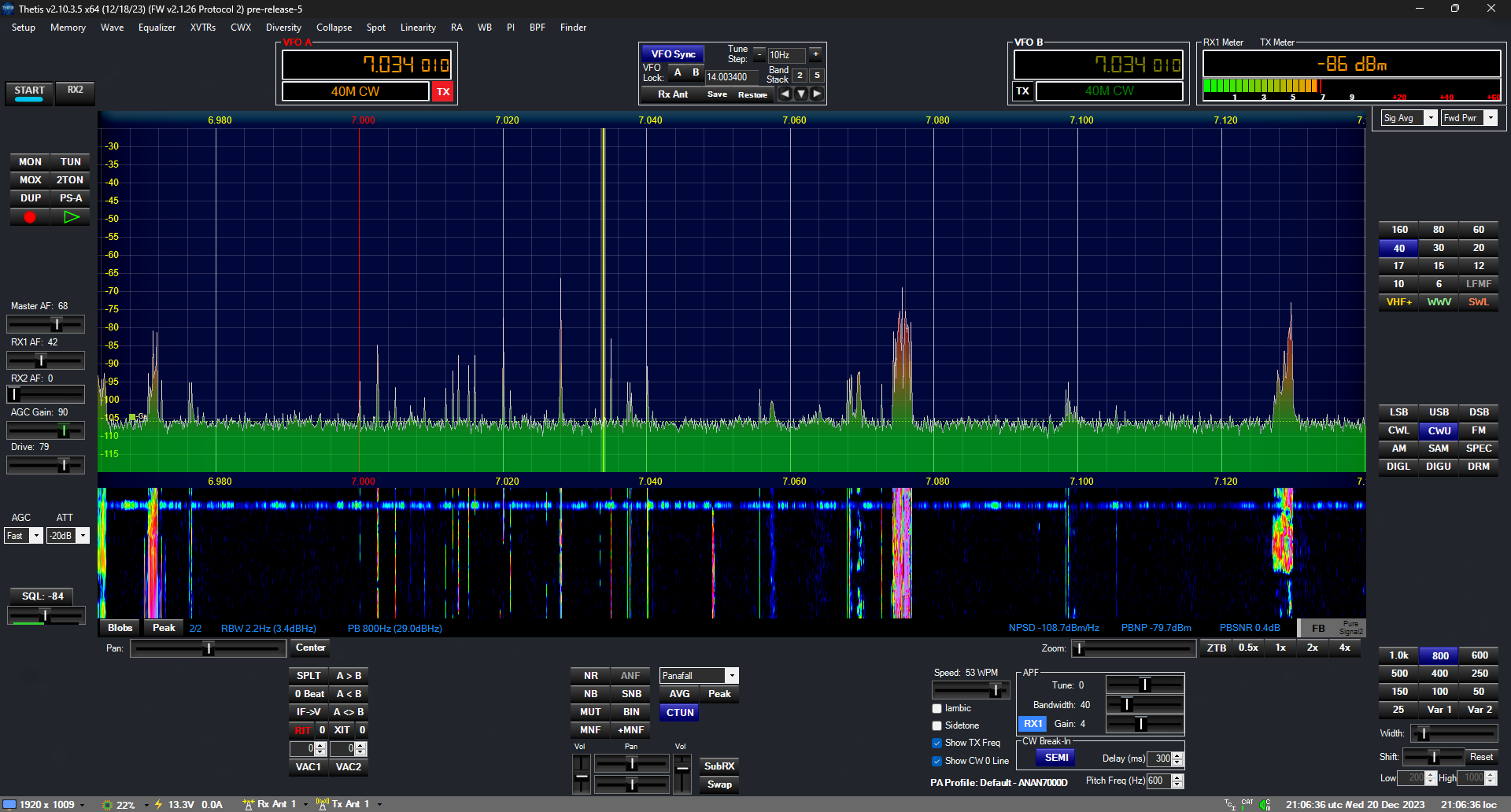This screenshot has width=1511, height=812.
Task: Click the band stack left arrow
Action: pos(785,94)
